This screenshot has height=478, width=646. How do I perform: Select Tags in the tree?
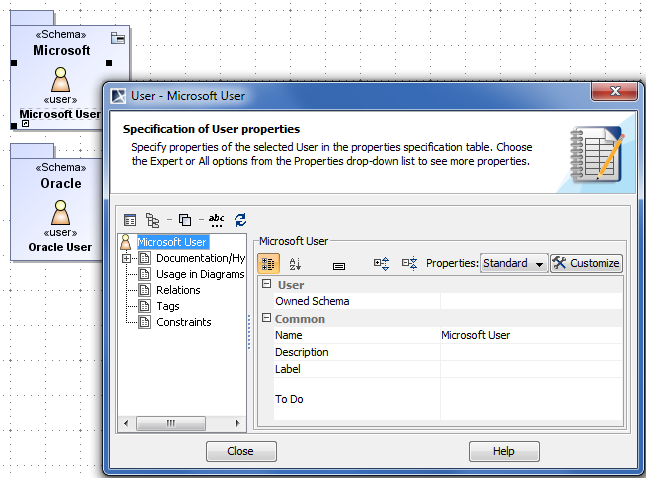(168, 306)
